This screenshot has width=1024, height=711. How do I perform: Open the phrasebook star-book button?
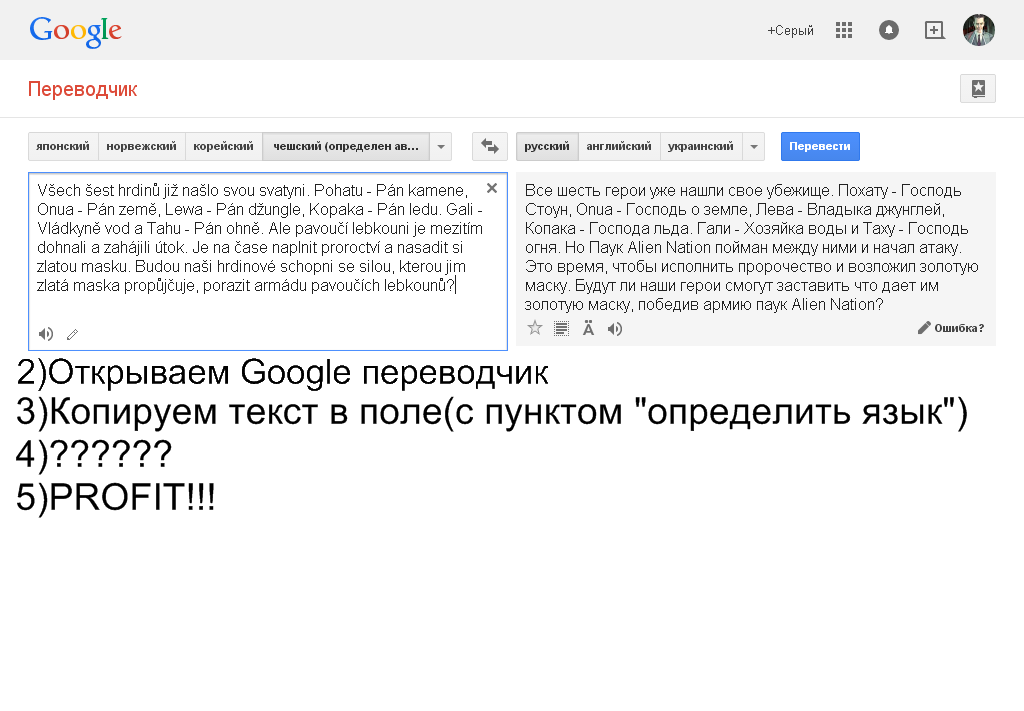point(978,89)
